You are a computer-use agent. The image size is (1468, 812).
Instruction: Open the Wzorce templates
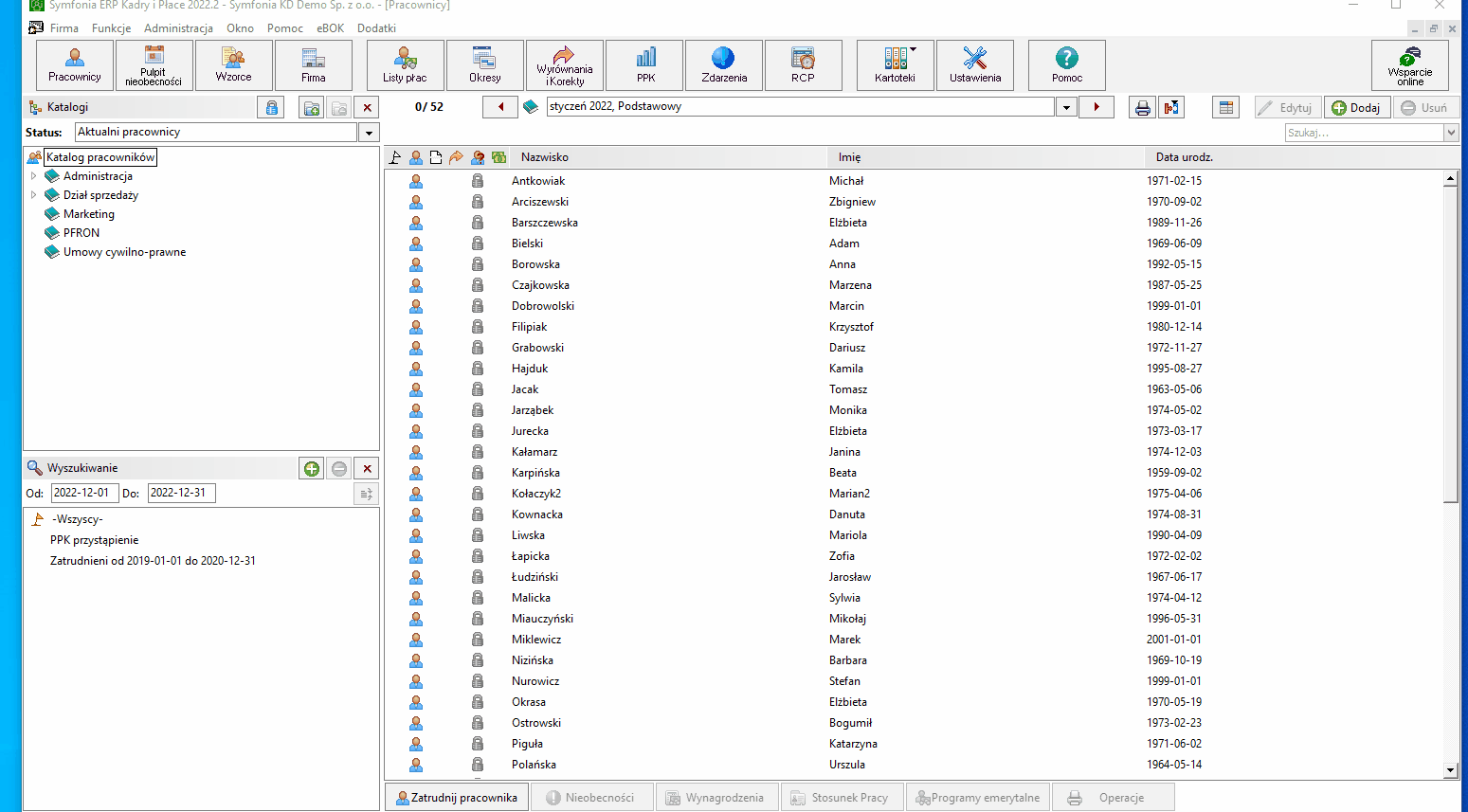tap(233, 65)
